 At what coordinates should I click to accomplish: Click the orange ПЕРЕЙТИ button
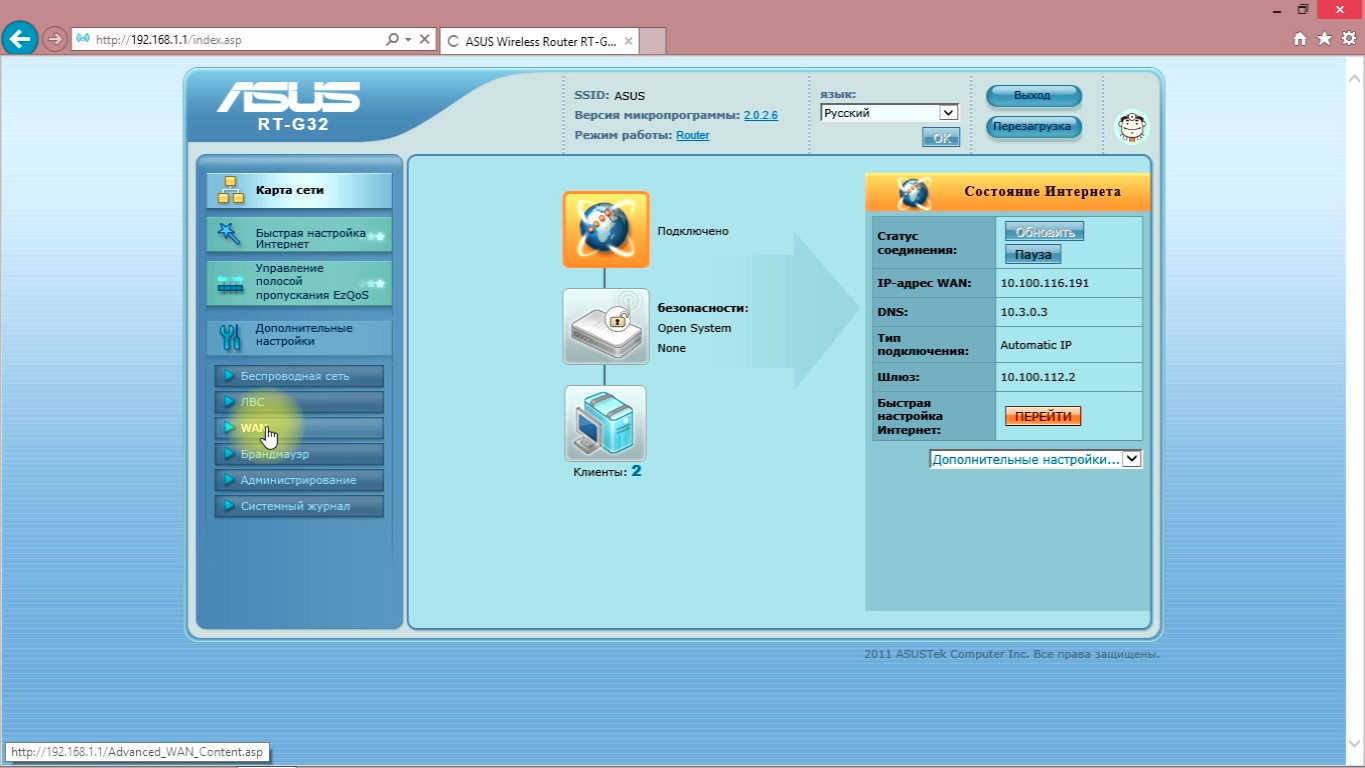(x=1043, y=416)
